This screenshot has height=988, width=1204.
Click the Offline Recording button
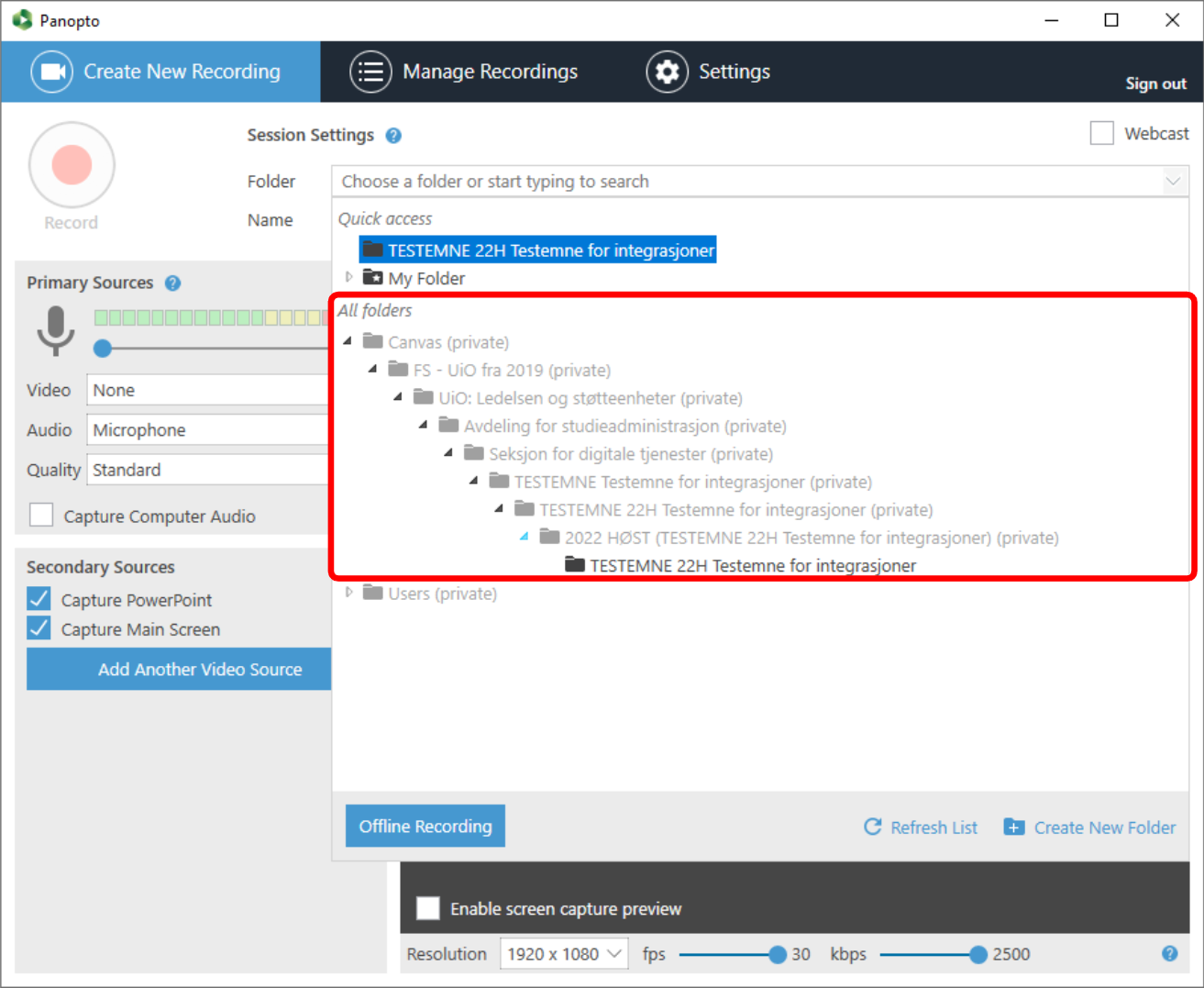[425, 826]
